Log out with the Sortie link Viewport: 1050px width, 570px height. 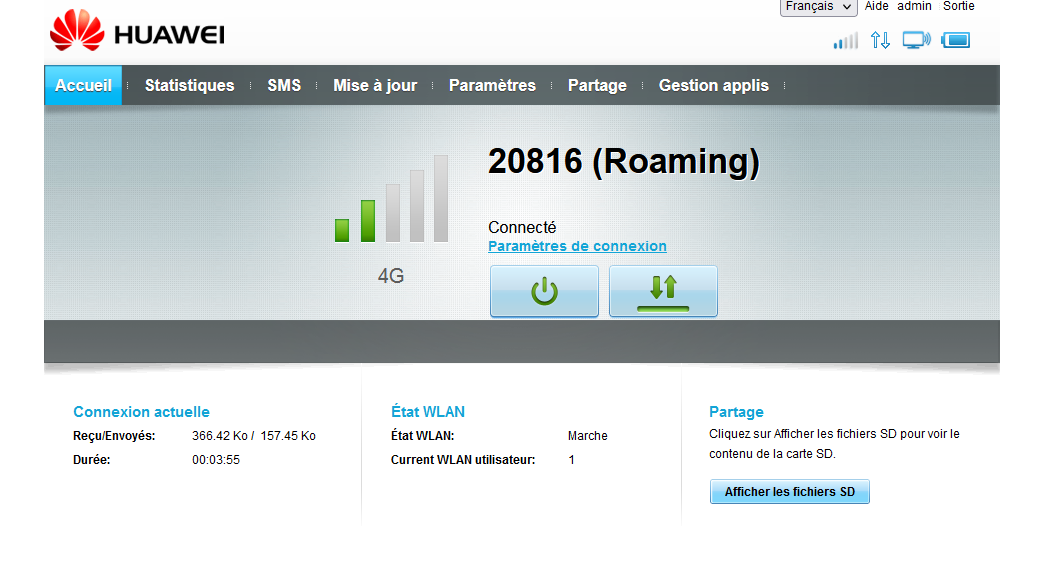tap(958, 6)
